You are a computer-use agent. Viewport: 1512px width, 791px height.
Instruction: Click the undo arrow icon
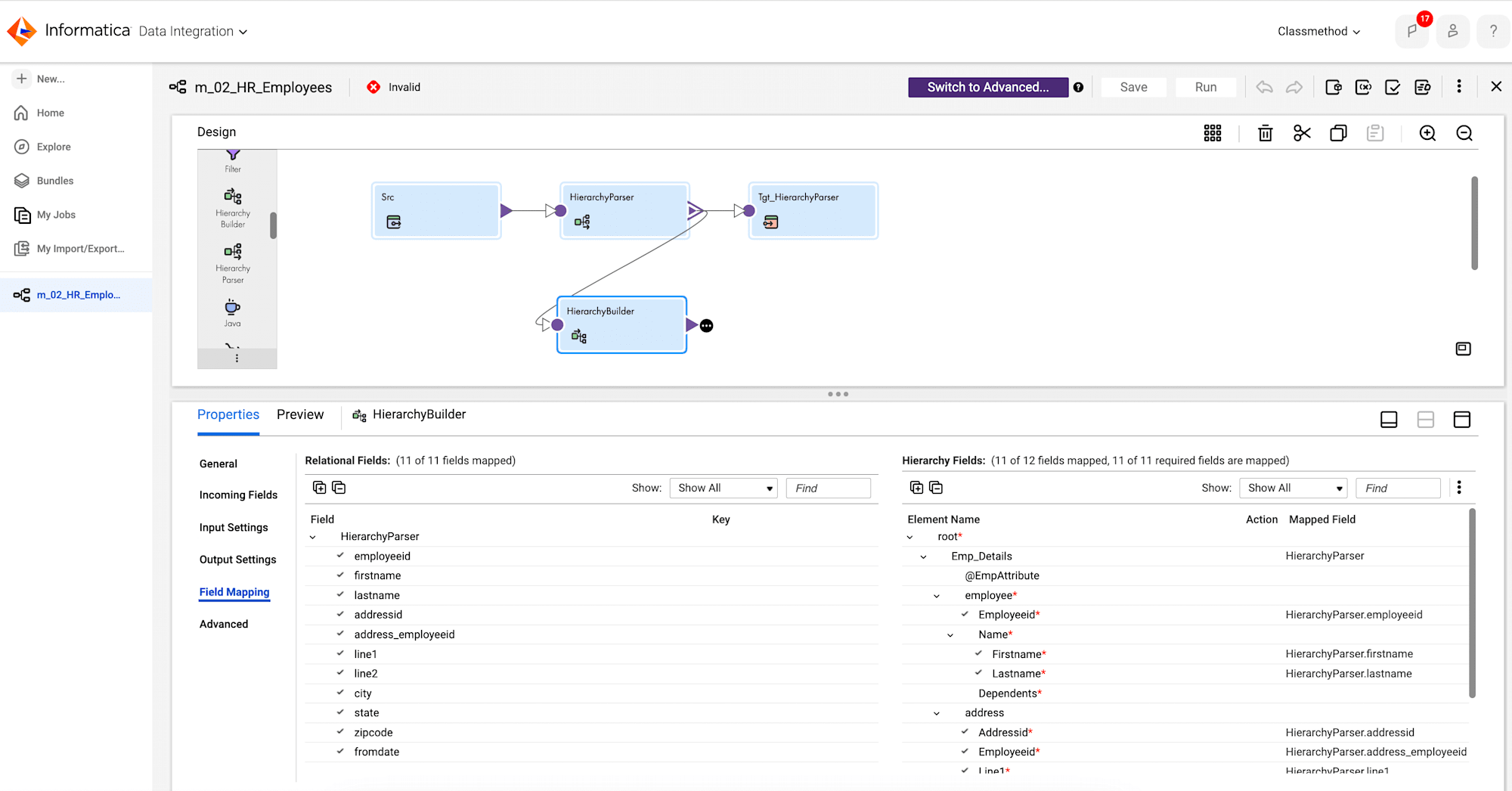click(1264, 87)
